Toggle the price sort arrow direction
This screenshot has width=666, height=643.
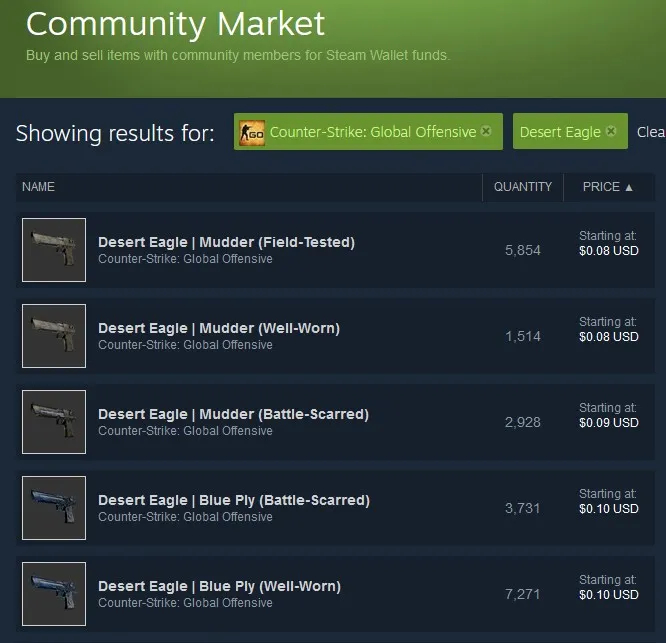click(x=629, y=187)
